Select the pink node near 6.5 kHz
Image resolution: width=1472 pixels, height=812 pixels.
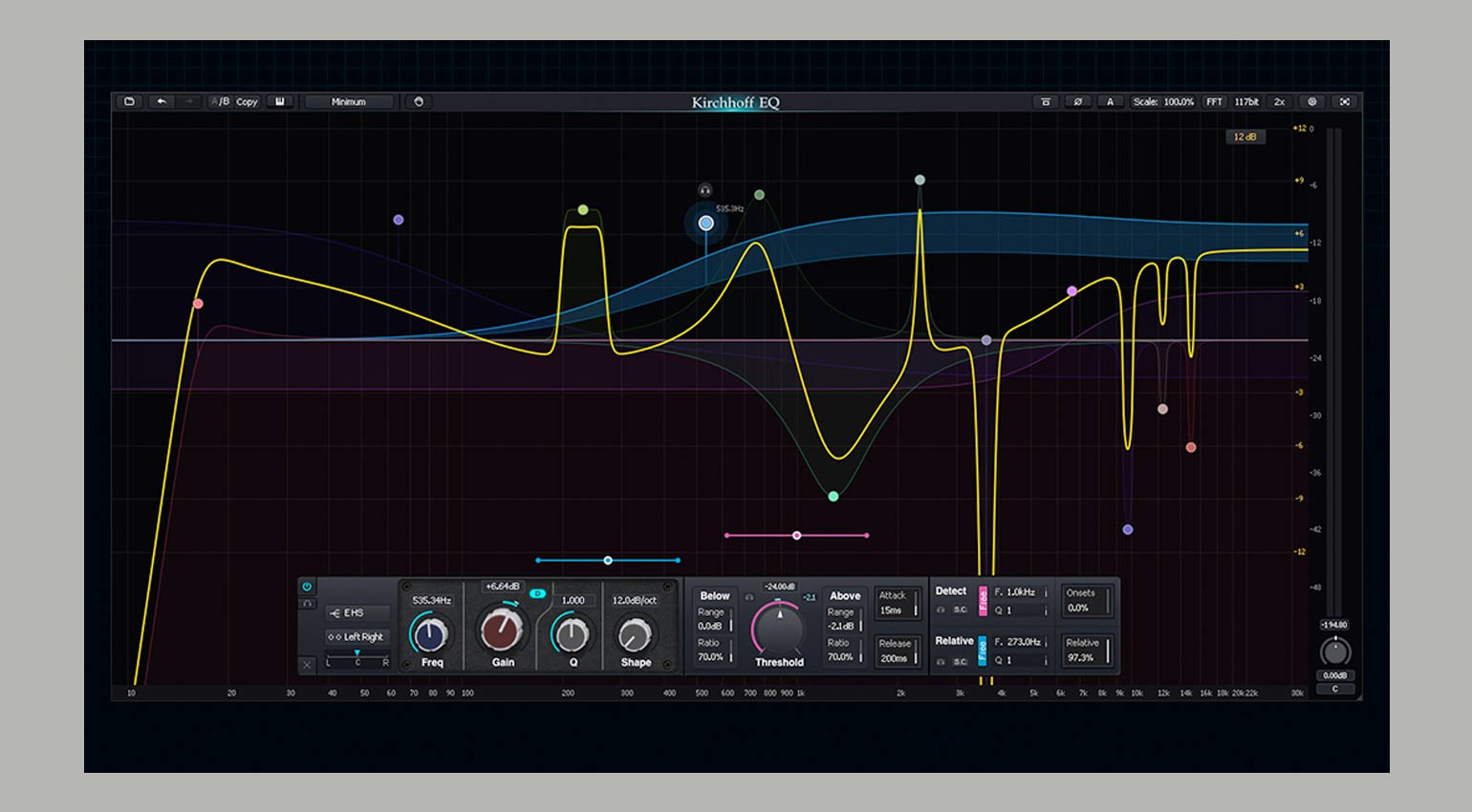[1072, 290]
